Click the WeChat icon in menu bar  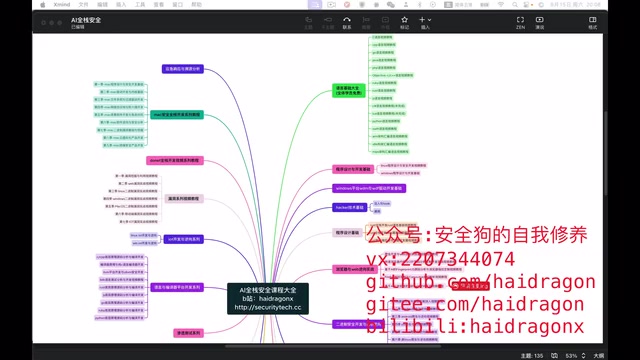[391, 4]
